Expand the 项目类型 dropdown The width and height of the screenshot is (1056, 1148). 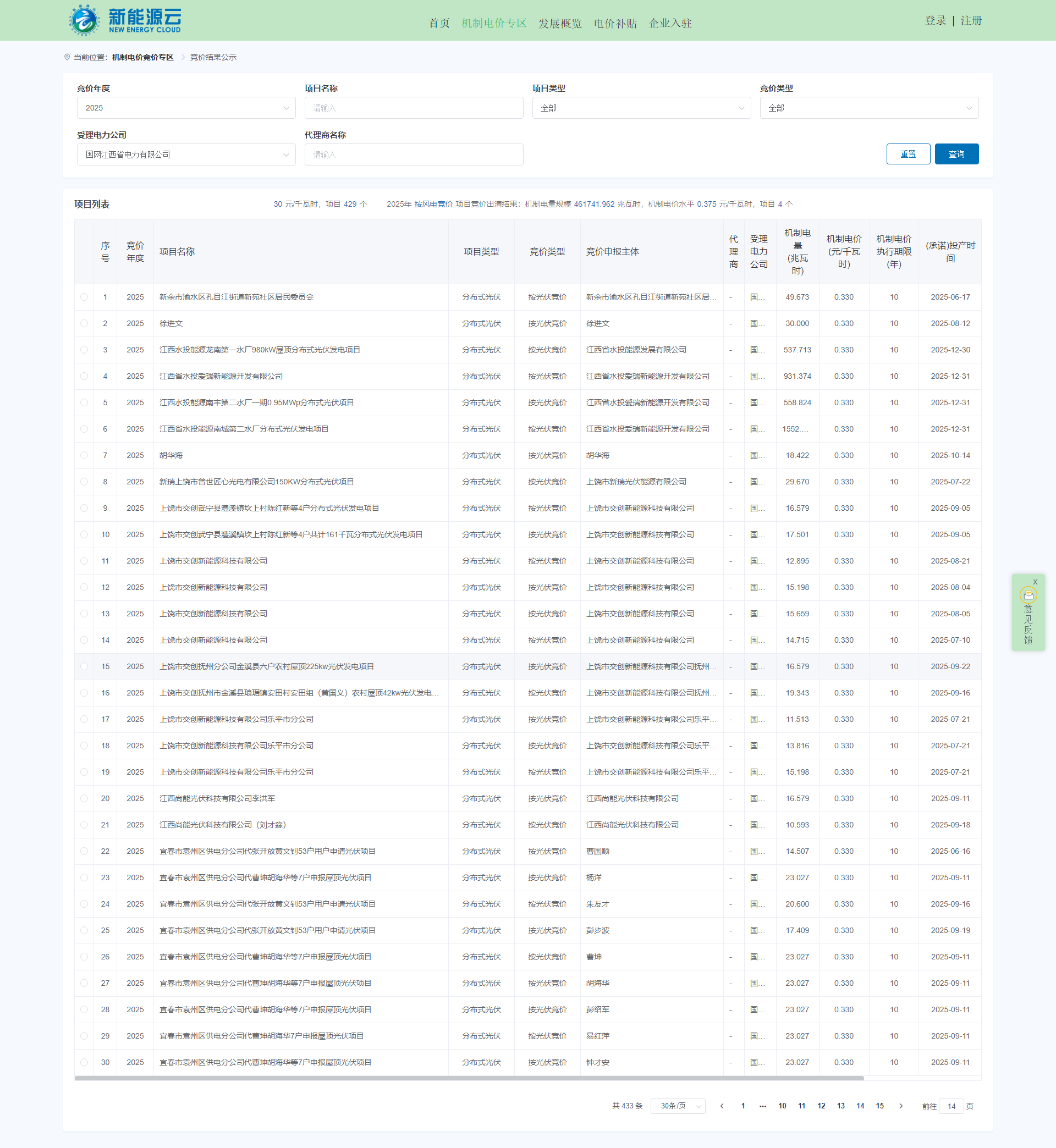[641, 108]
